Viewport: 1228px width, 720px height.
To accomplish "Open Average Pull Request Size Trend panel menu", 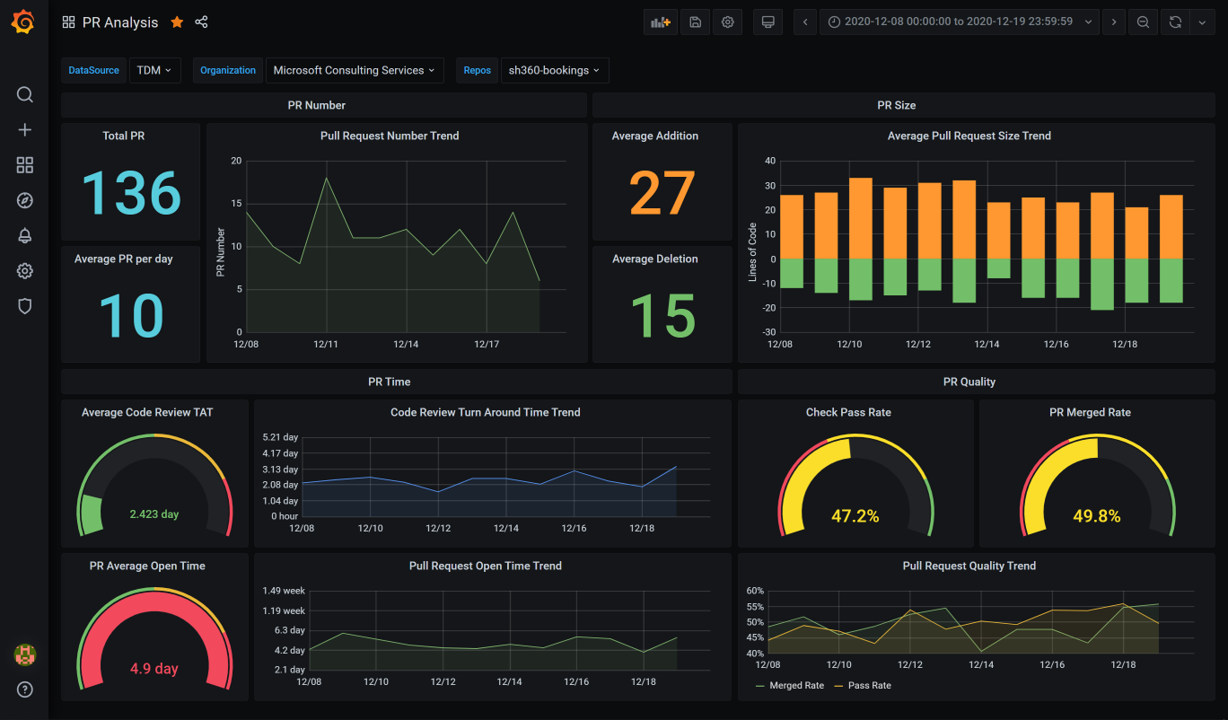I will point(969,136).
